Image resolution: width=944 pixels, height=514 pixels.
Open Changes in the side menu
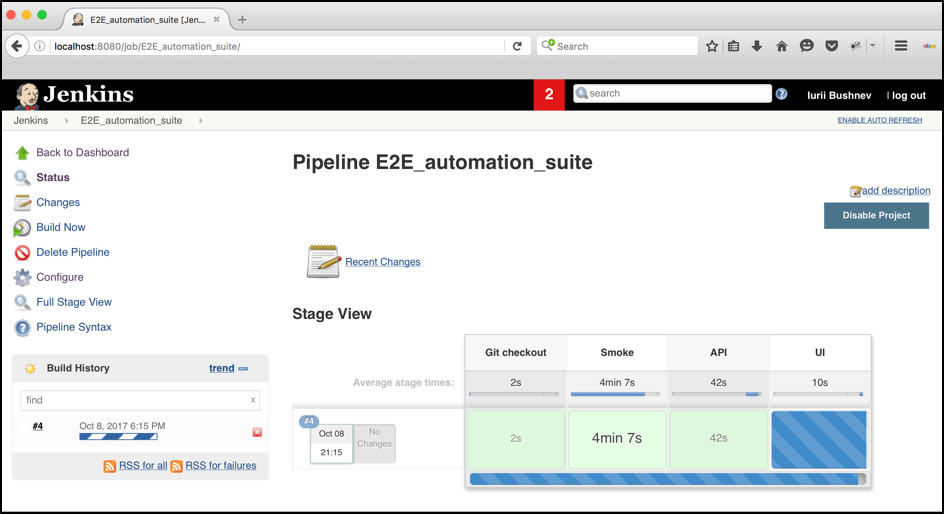pos(58,203)
